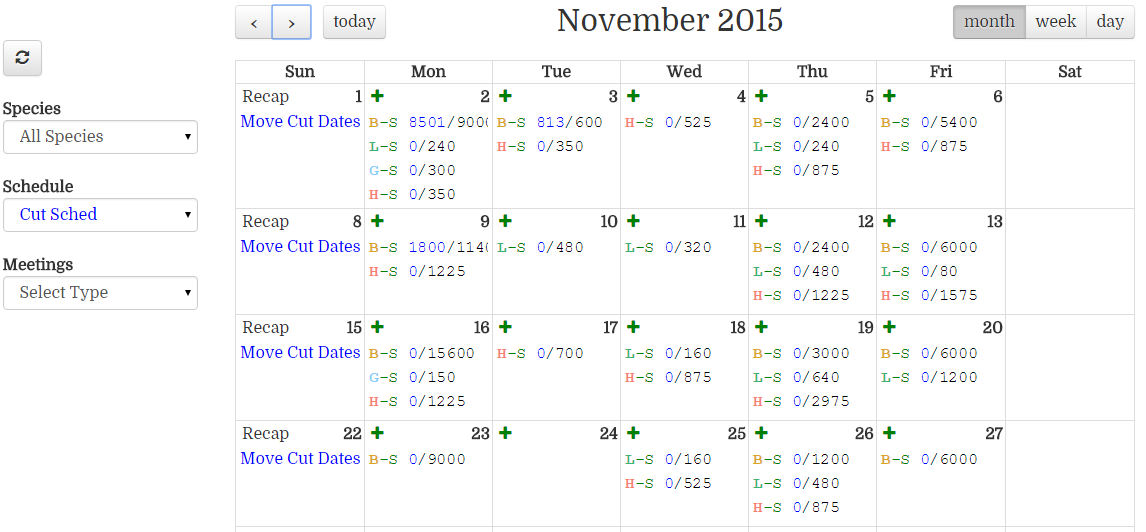The width and height of the screenshot is (1146, 532).
Task: Add item via plus on Thursday 26
Action: (761, 433)
